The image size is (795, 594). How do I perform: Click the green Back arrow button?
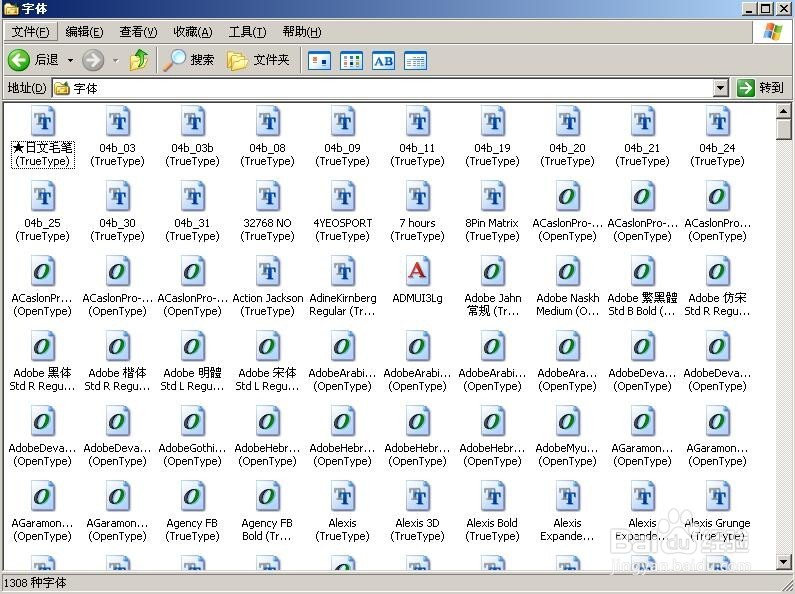click(x=19, y=60)
